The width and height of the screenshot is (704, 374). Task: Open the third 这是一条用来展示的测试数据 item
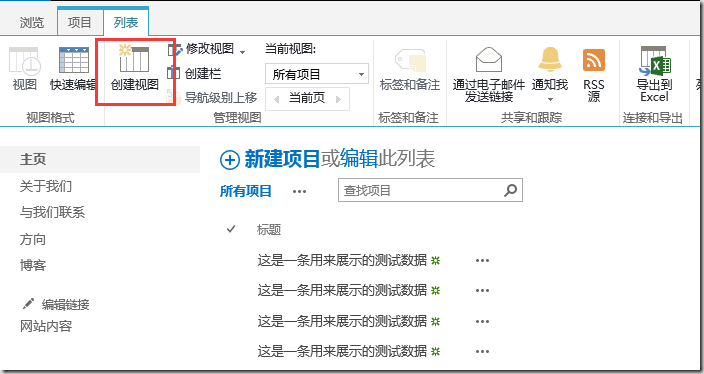342,321
